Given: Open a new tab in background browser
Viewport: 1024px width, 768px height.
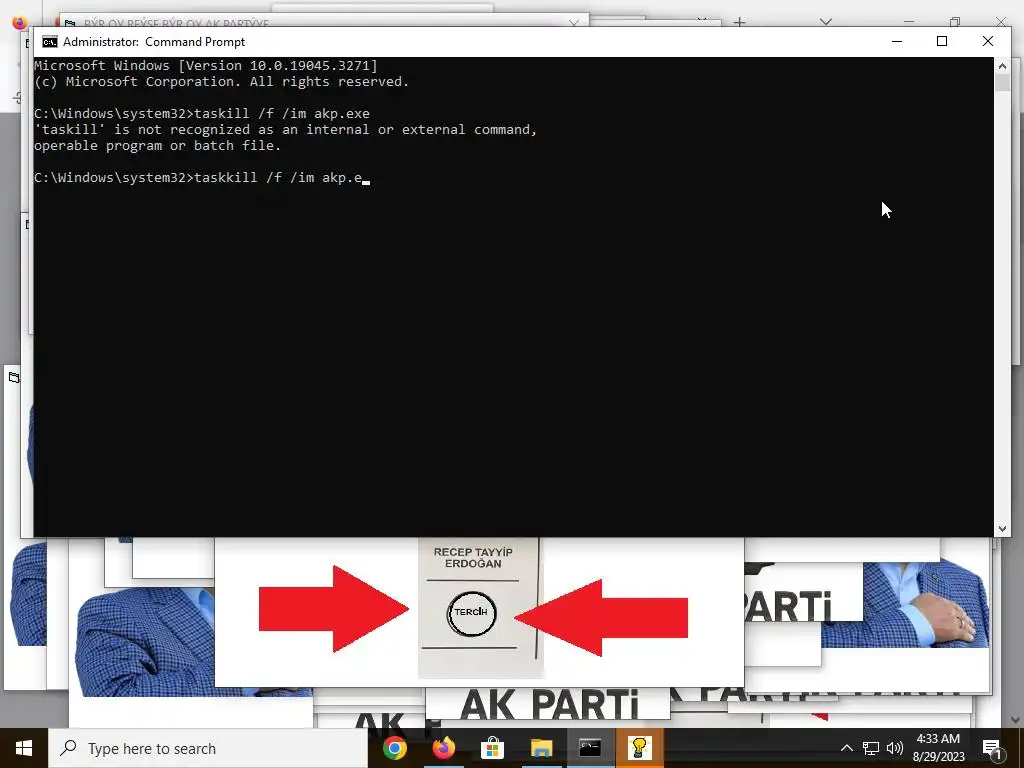Looking at the screenshot, I should (x=739, y=22).
